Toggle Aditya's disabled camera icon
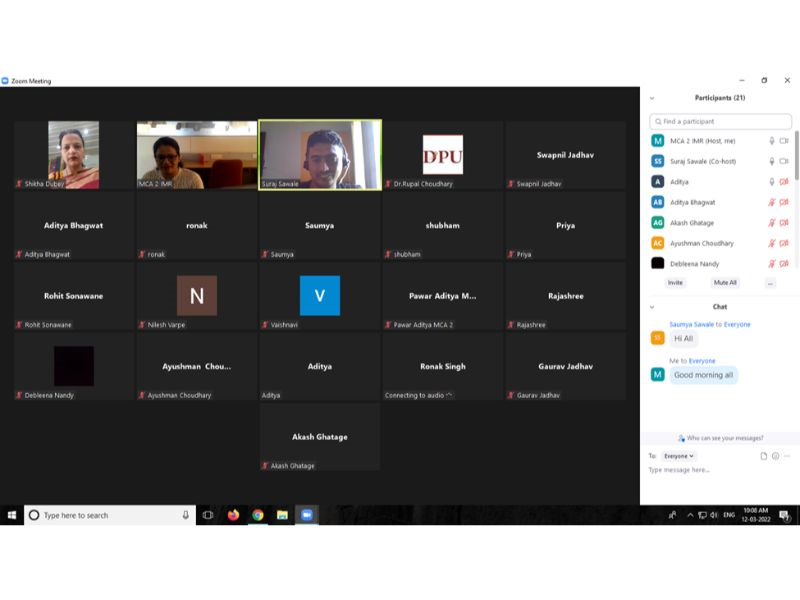 (x=784, y=182)
